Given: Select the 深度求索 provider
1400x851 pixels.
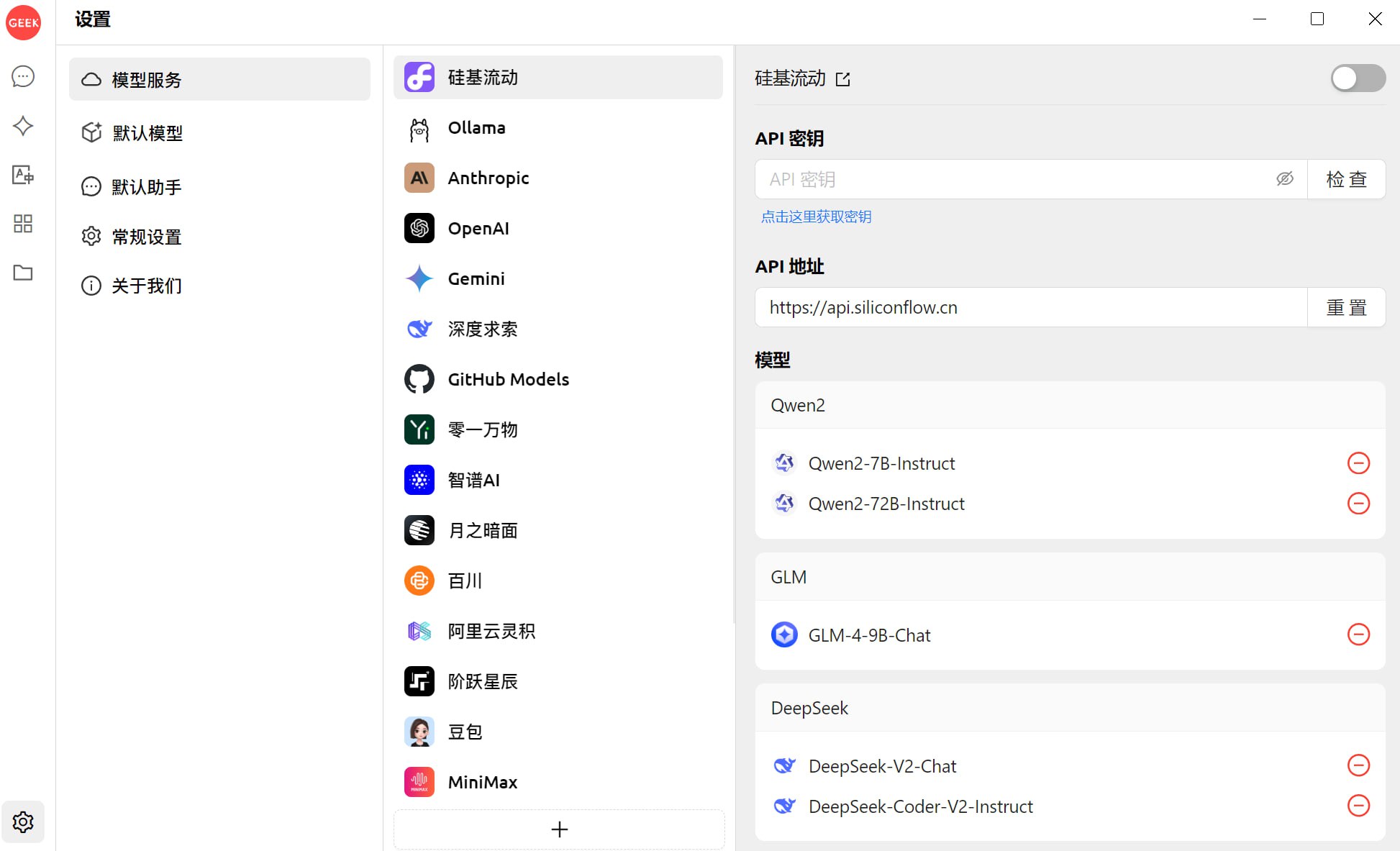Looking at the screenshot, I should click(558, 329).
